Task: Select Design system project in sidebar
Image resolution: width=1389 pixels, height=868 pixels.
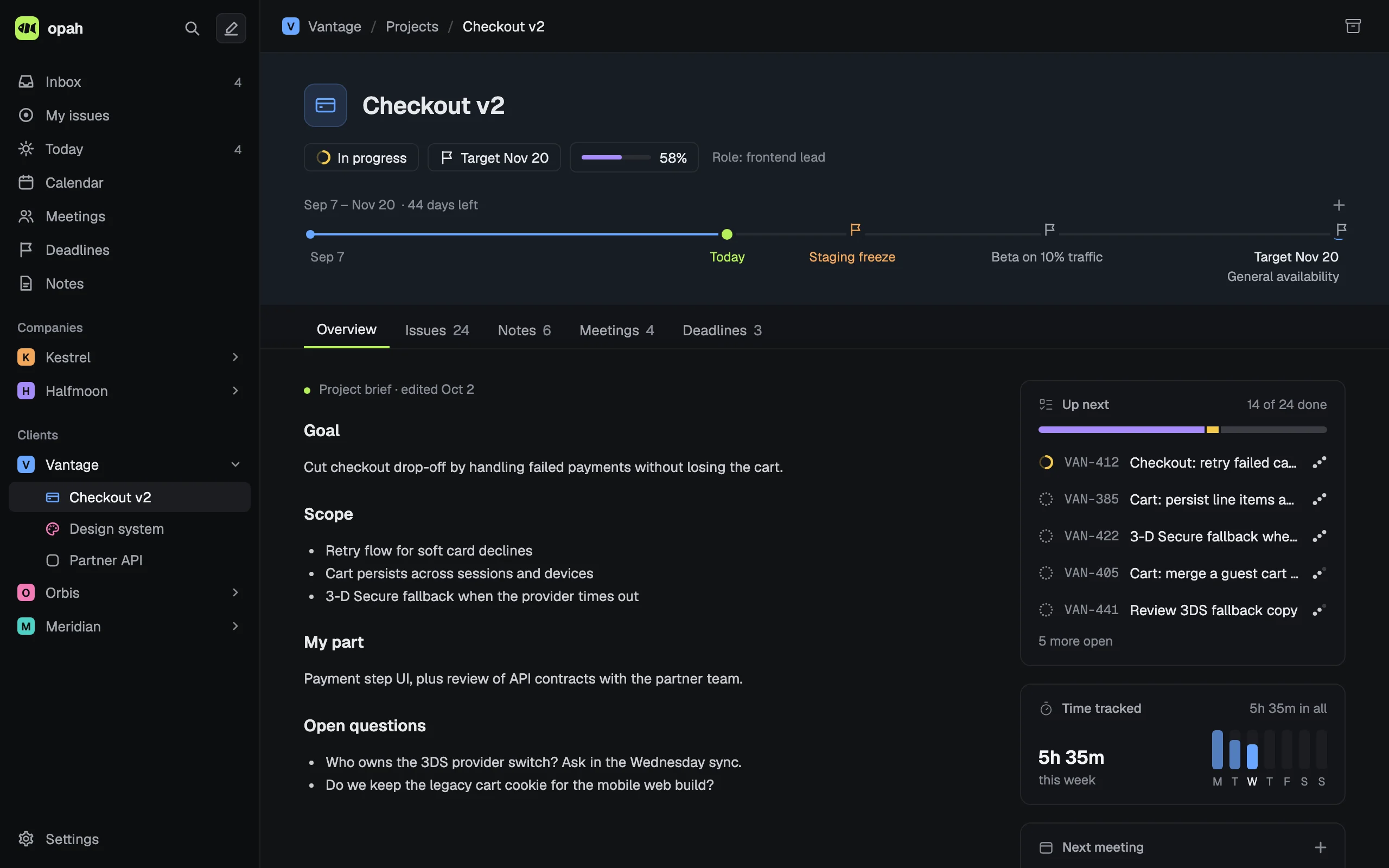Action: pos(130,529)
